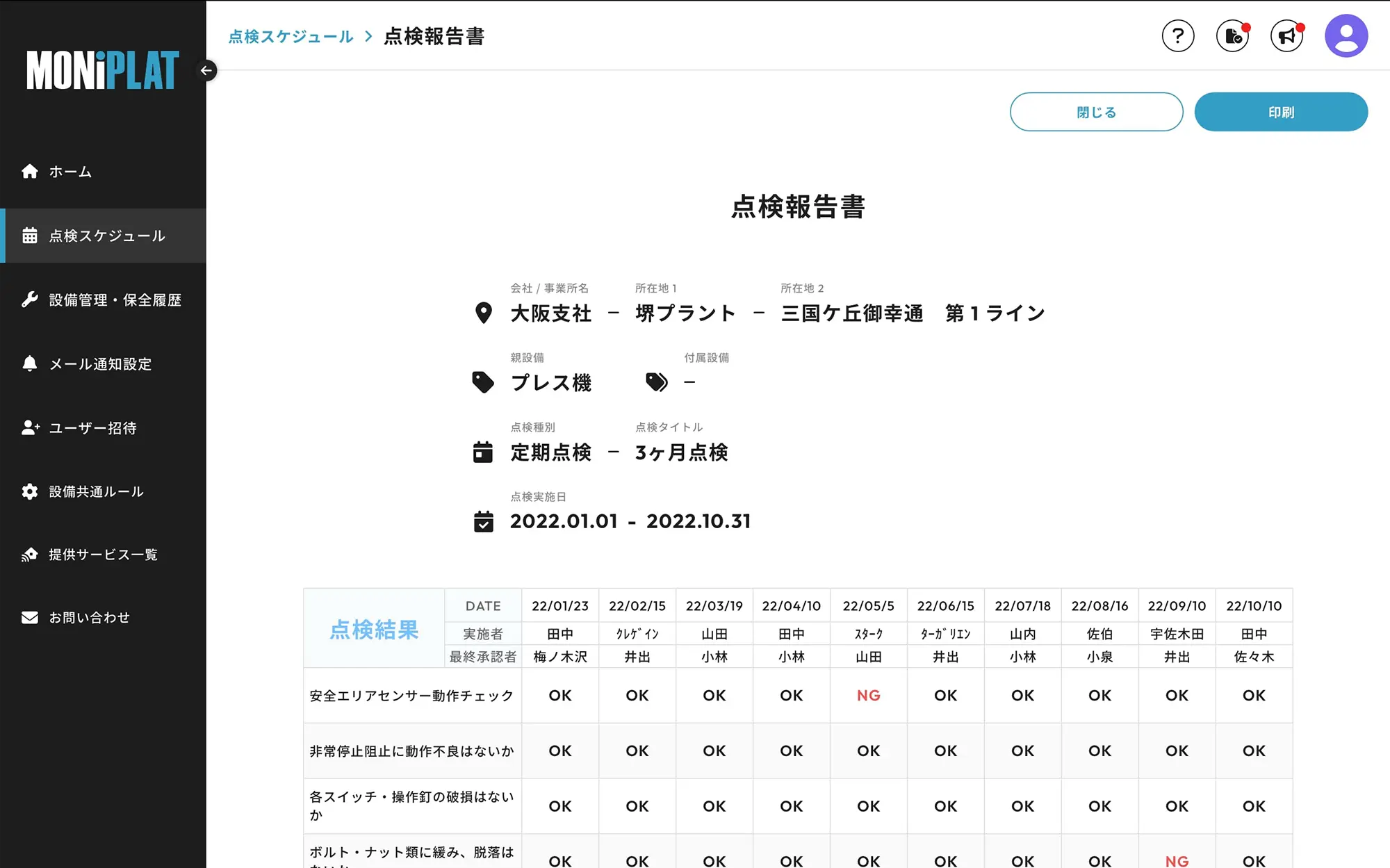Check the announcements megaphone notification icon
Screen dimensions: 1390x868
[x=1286, y=35]
